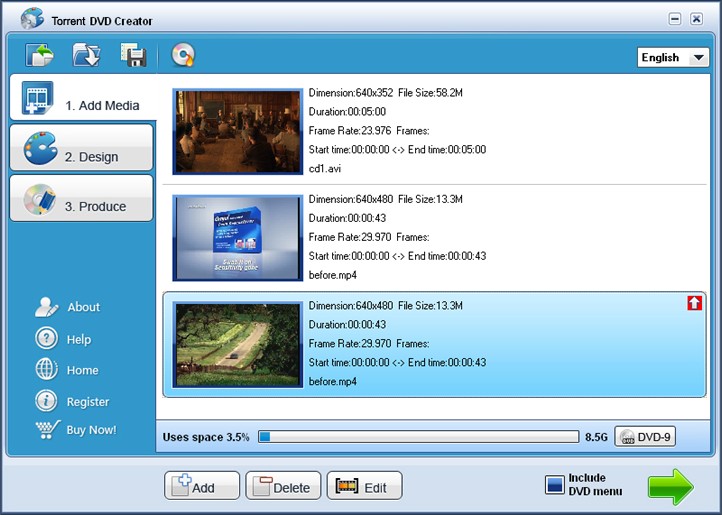This screenshot has height=515, width=722.
Task: Click Frame Rate:23.976 text
Action: click(349, 131)
